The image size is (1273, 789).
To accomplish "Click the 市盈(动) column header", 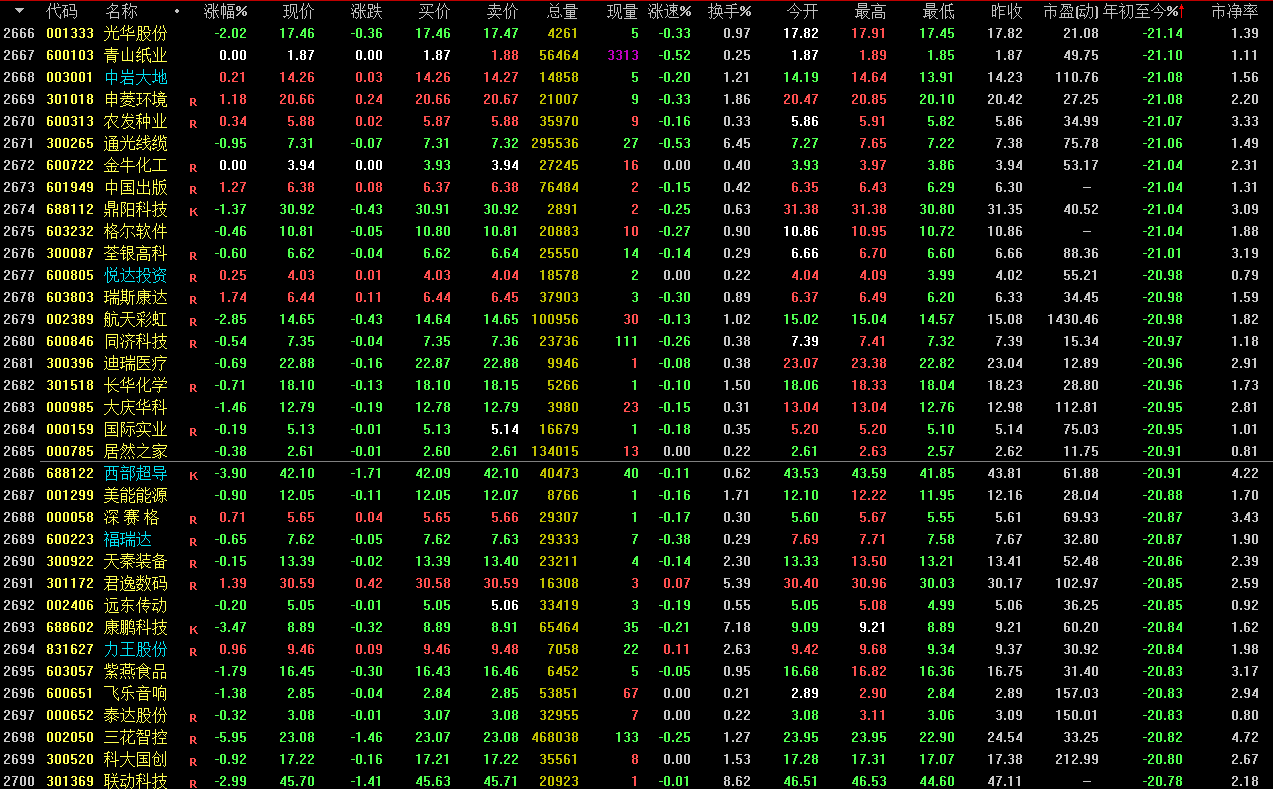I will (1070, 12).
